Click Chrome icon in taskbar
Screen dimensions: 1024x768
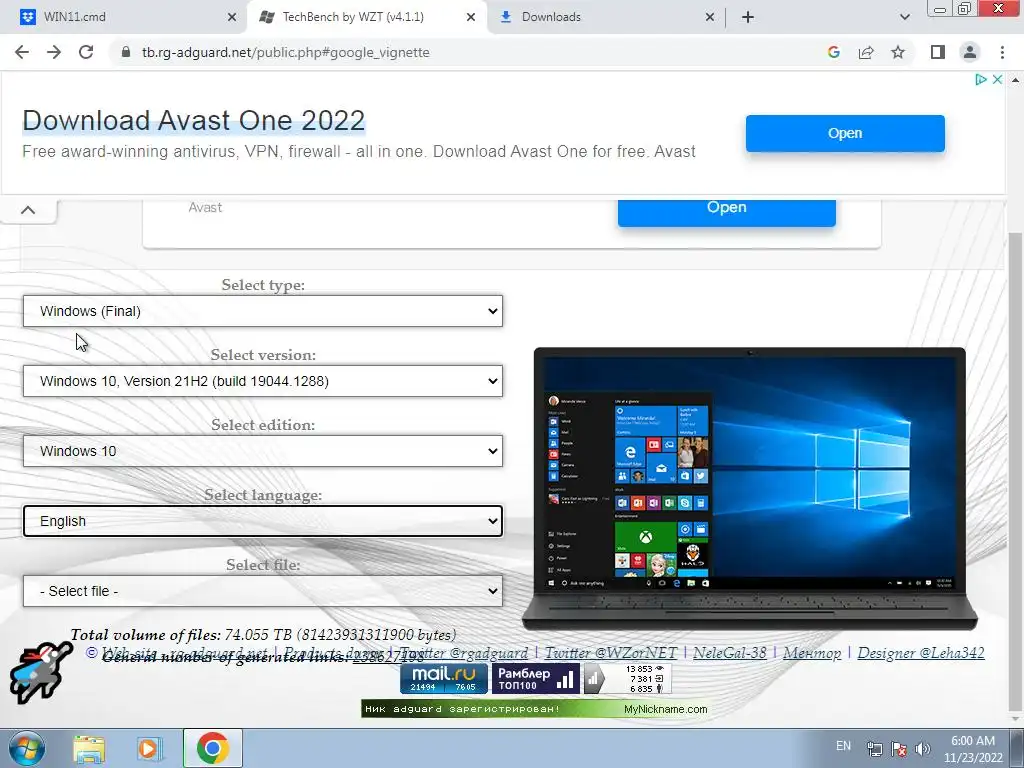pos(212,748)
